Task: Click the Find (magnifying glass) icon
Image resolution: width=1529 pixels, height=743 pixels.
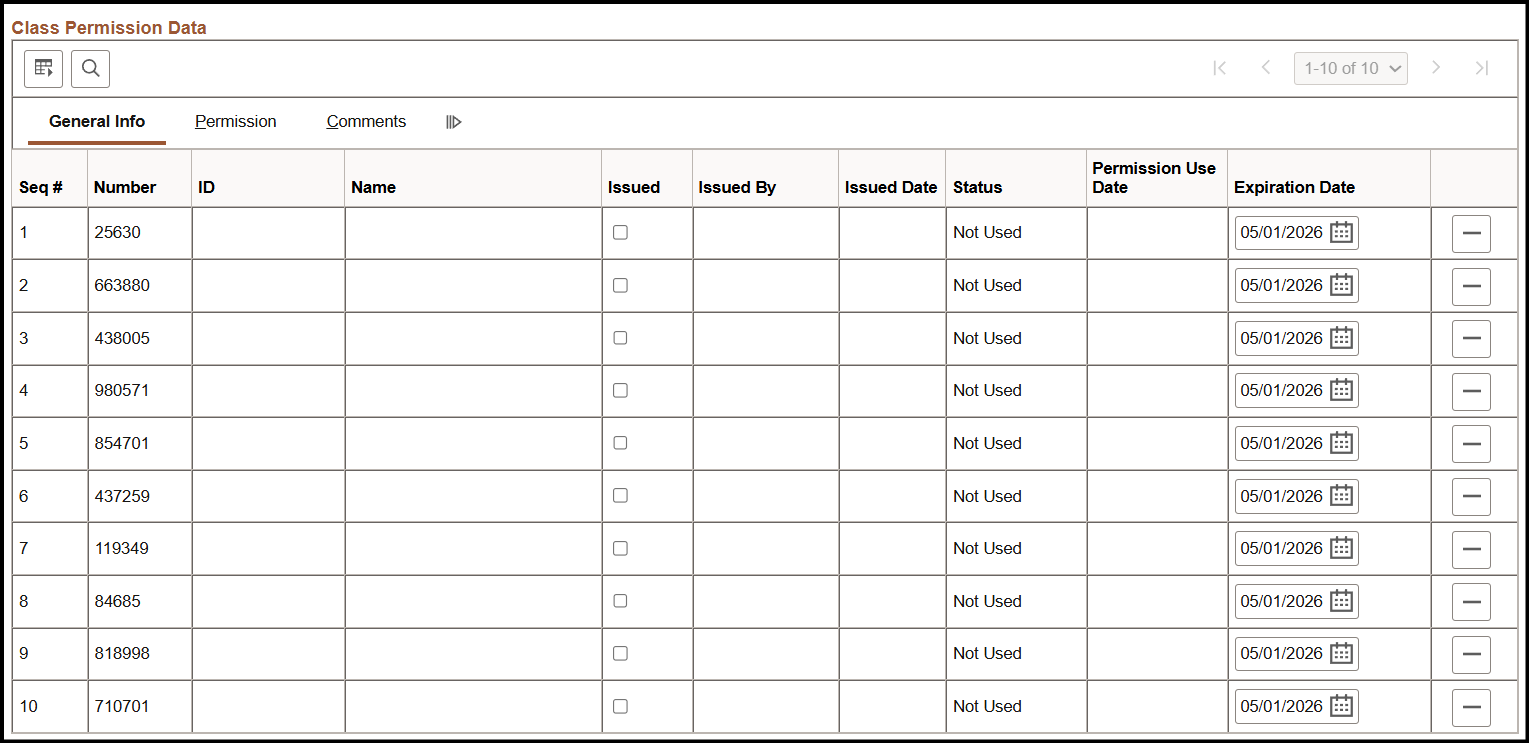Action: (90, 68)
